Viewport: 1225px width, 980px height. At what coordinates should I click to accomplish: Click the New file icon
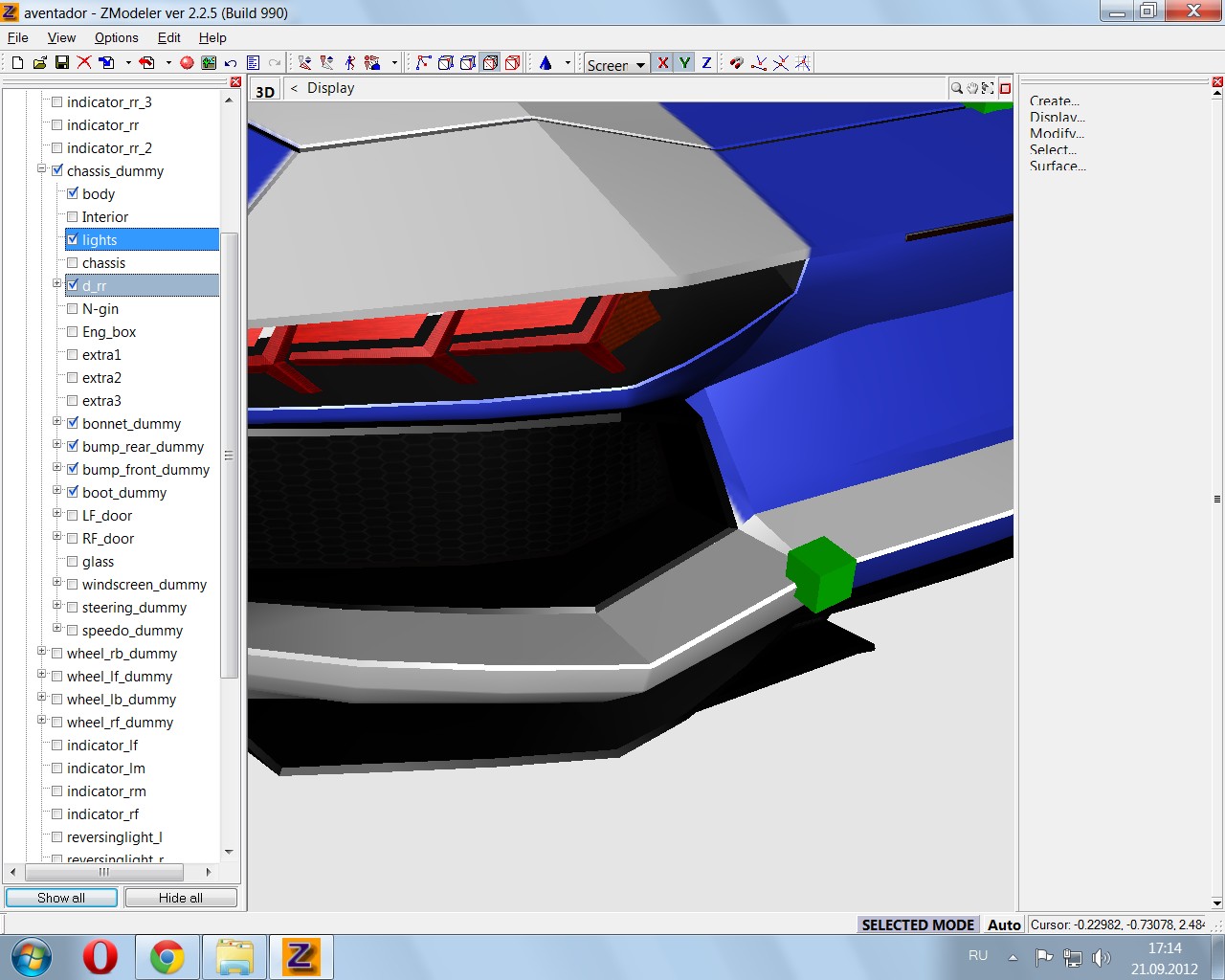tap(17, 63)
